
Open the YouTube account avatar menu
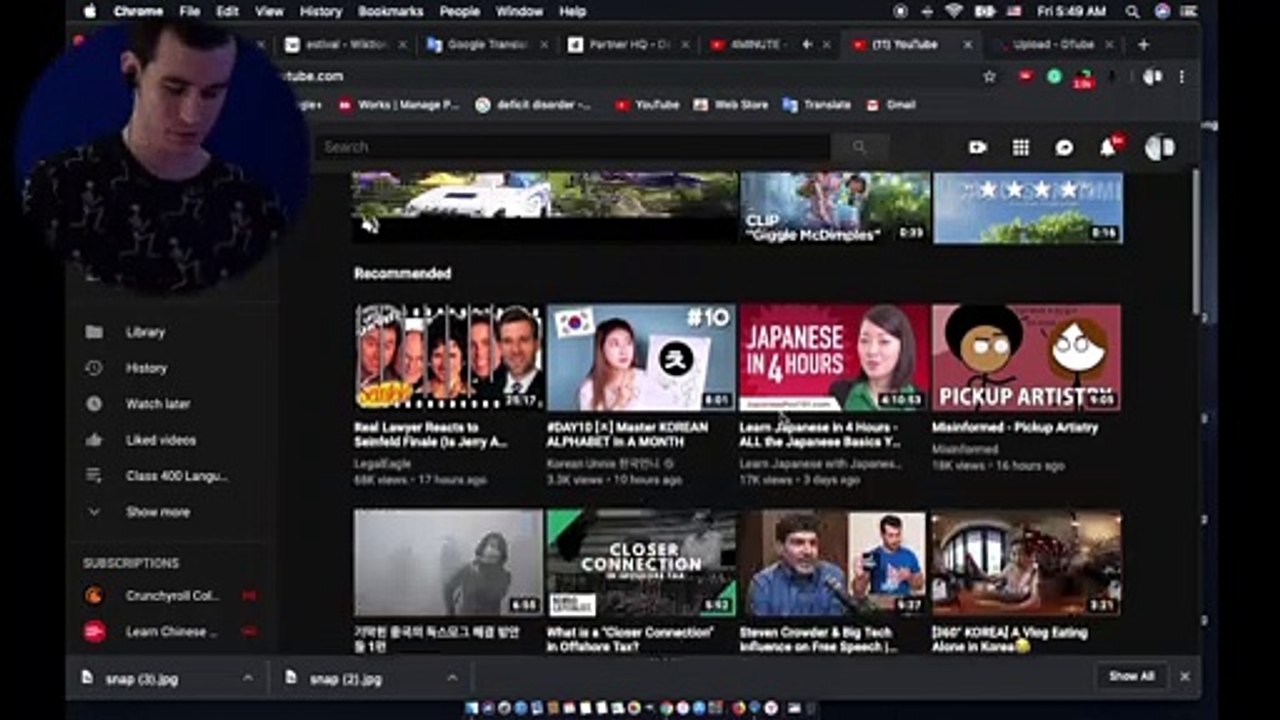tap(1159, 147)
